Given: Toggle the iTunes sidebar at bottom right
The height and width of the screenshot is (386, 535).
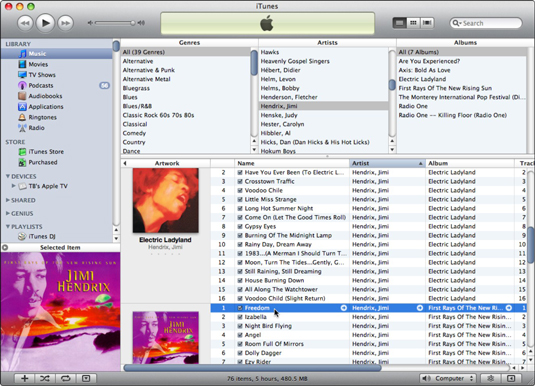Looking at the screenshot, I should point(511,378).
